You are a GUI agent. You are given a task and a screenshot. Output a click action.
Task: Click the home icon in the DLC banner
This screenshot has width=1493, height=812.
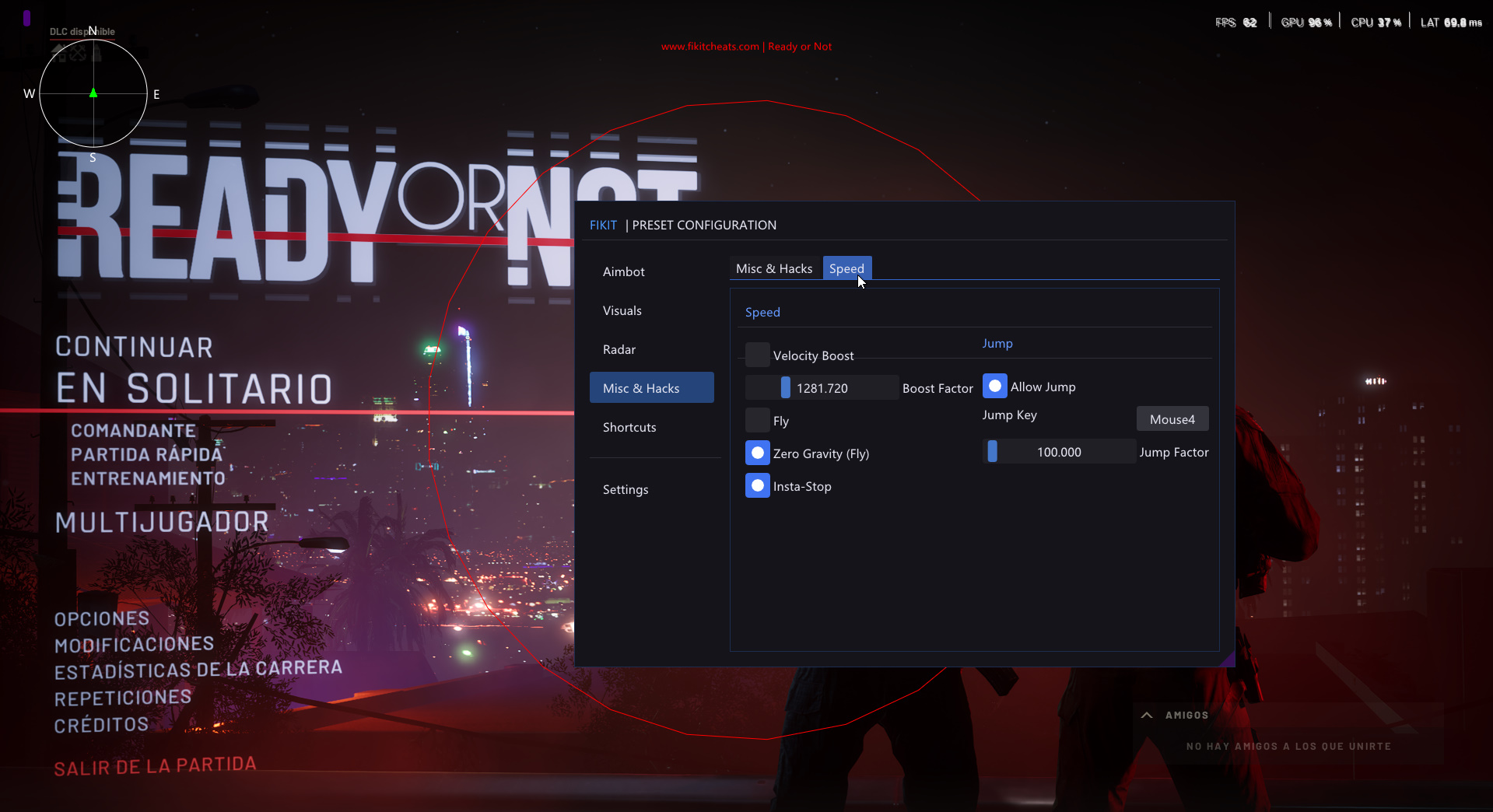pos(59,52)
